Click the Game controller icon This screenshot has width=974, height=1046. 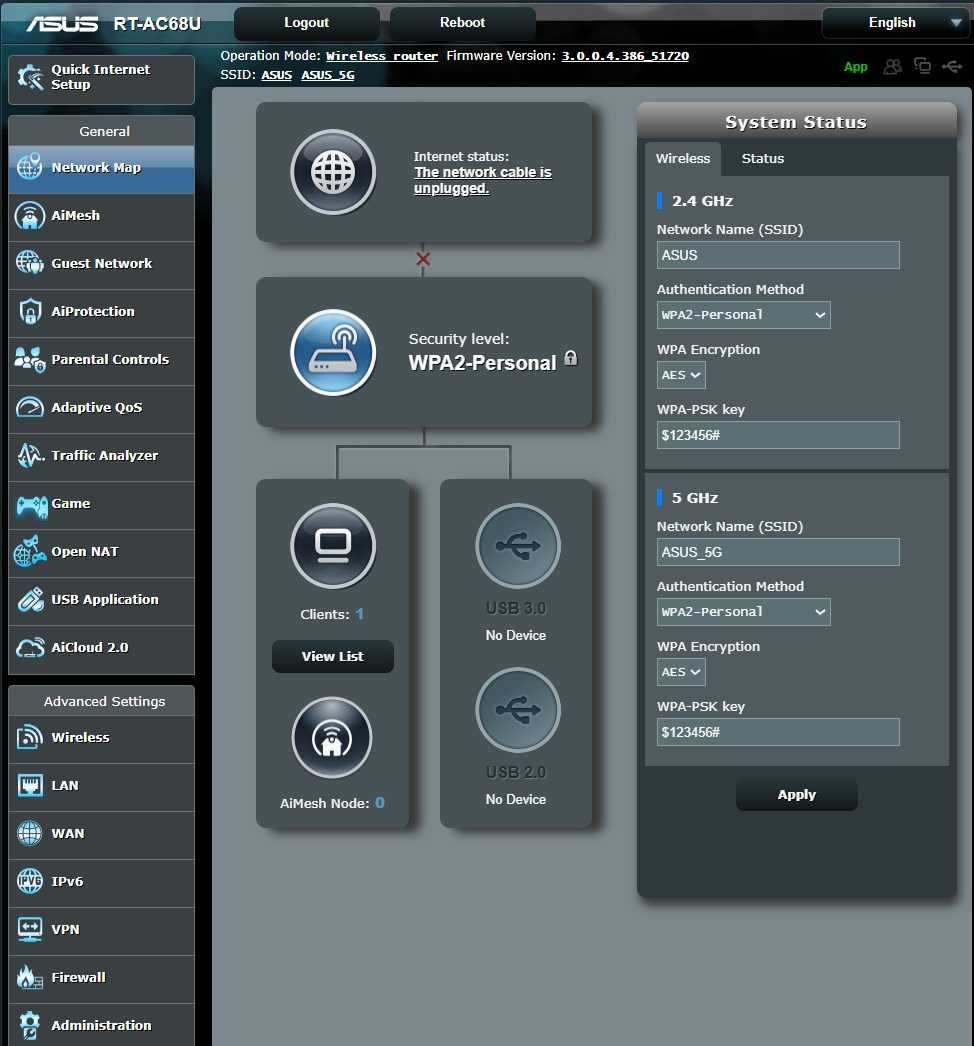31,505
